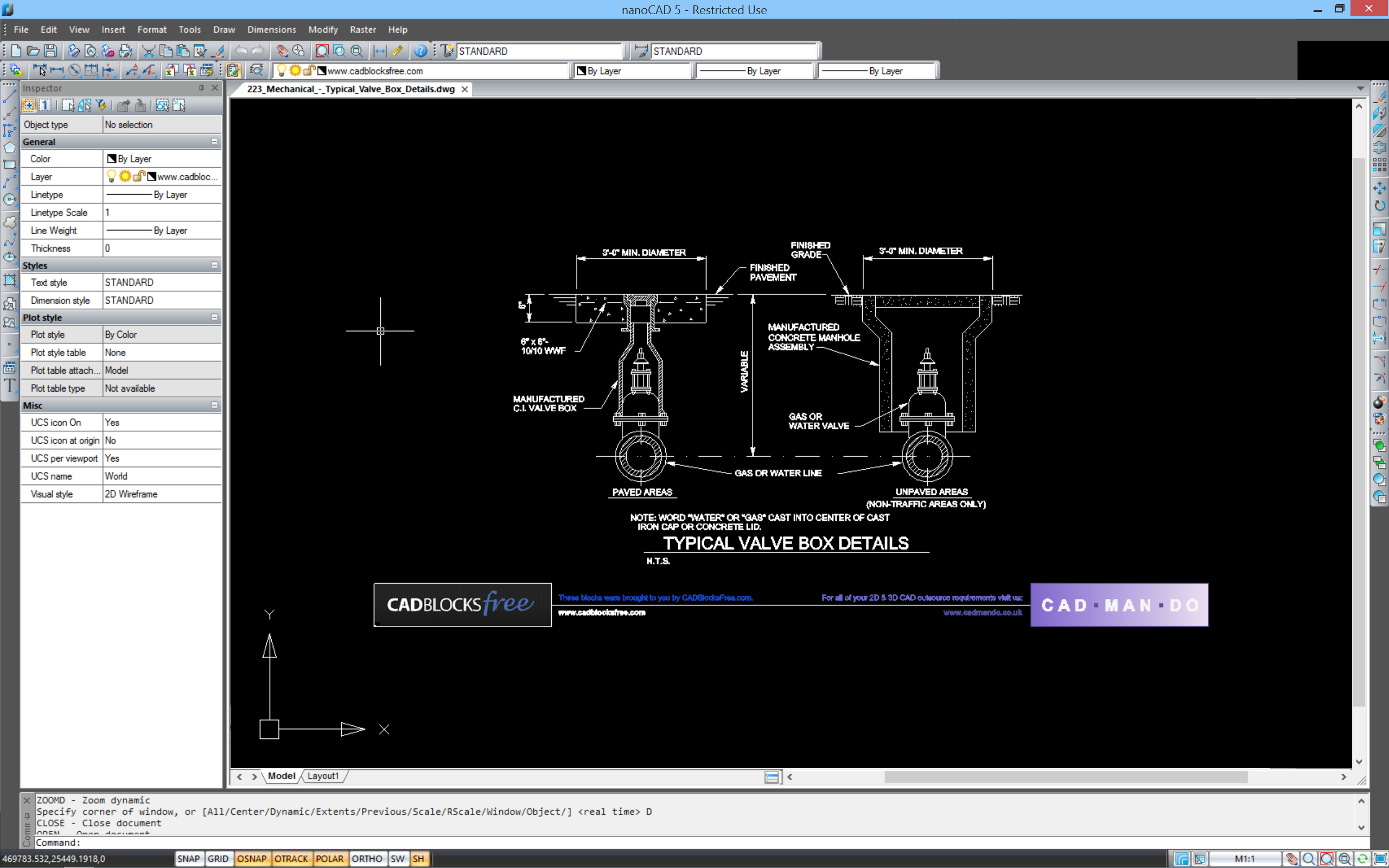Click the Command input line
The width and height of the screenshot is (1389, 868).
coord(689,842)
